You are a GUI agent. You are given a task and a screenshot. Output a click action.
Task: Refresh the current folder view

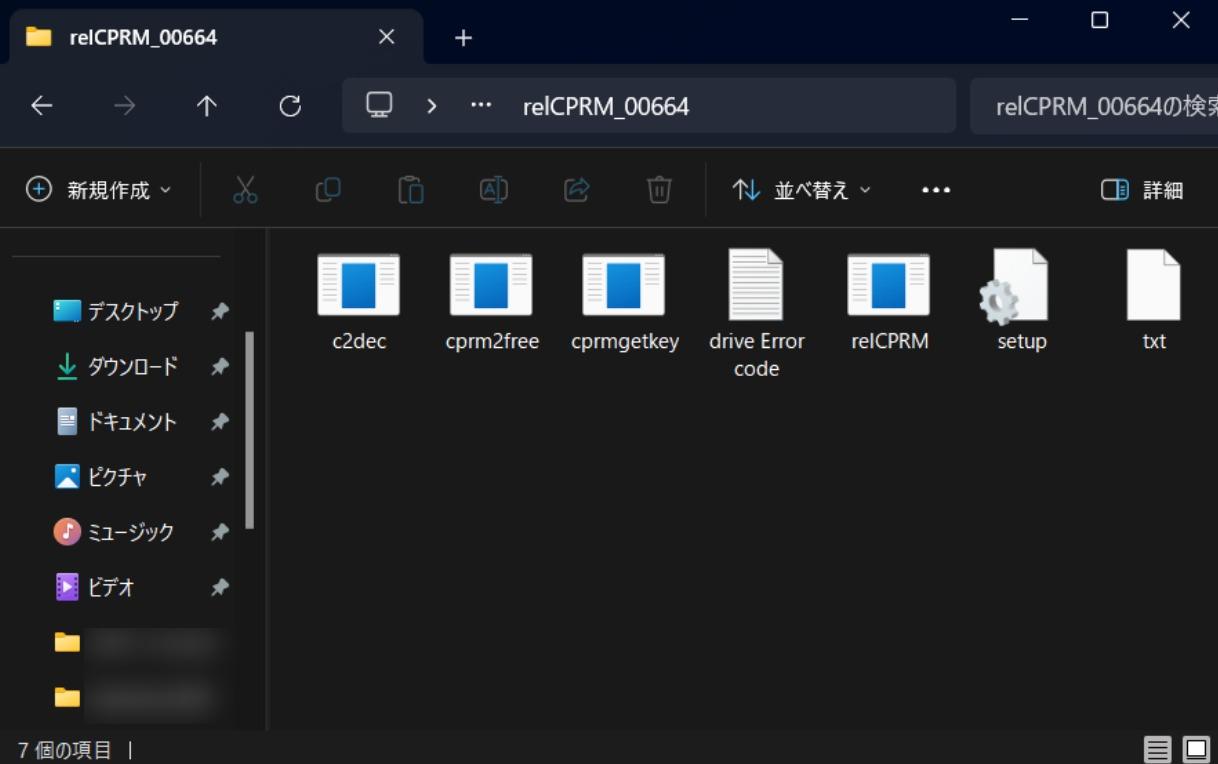pyautogui.click(x=290, y=106)
